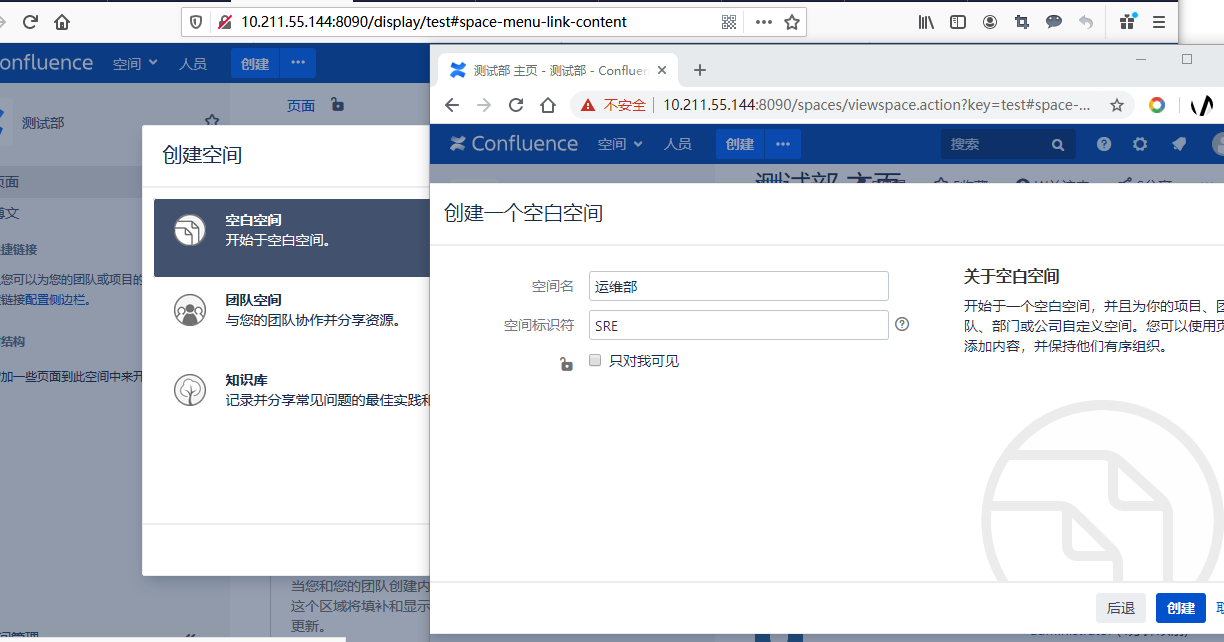Viewport: 1224px width, 642px height.
Task: Open the ··· menu next to 创建 button
Action: [x=783, y=144]
